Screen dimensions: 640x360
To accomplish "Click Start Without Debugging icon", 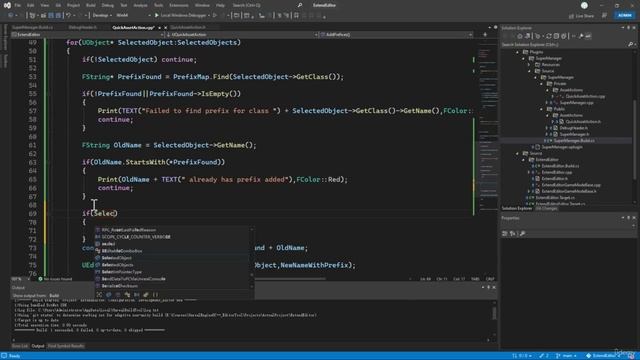I will pos(215,16).
